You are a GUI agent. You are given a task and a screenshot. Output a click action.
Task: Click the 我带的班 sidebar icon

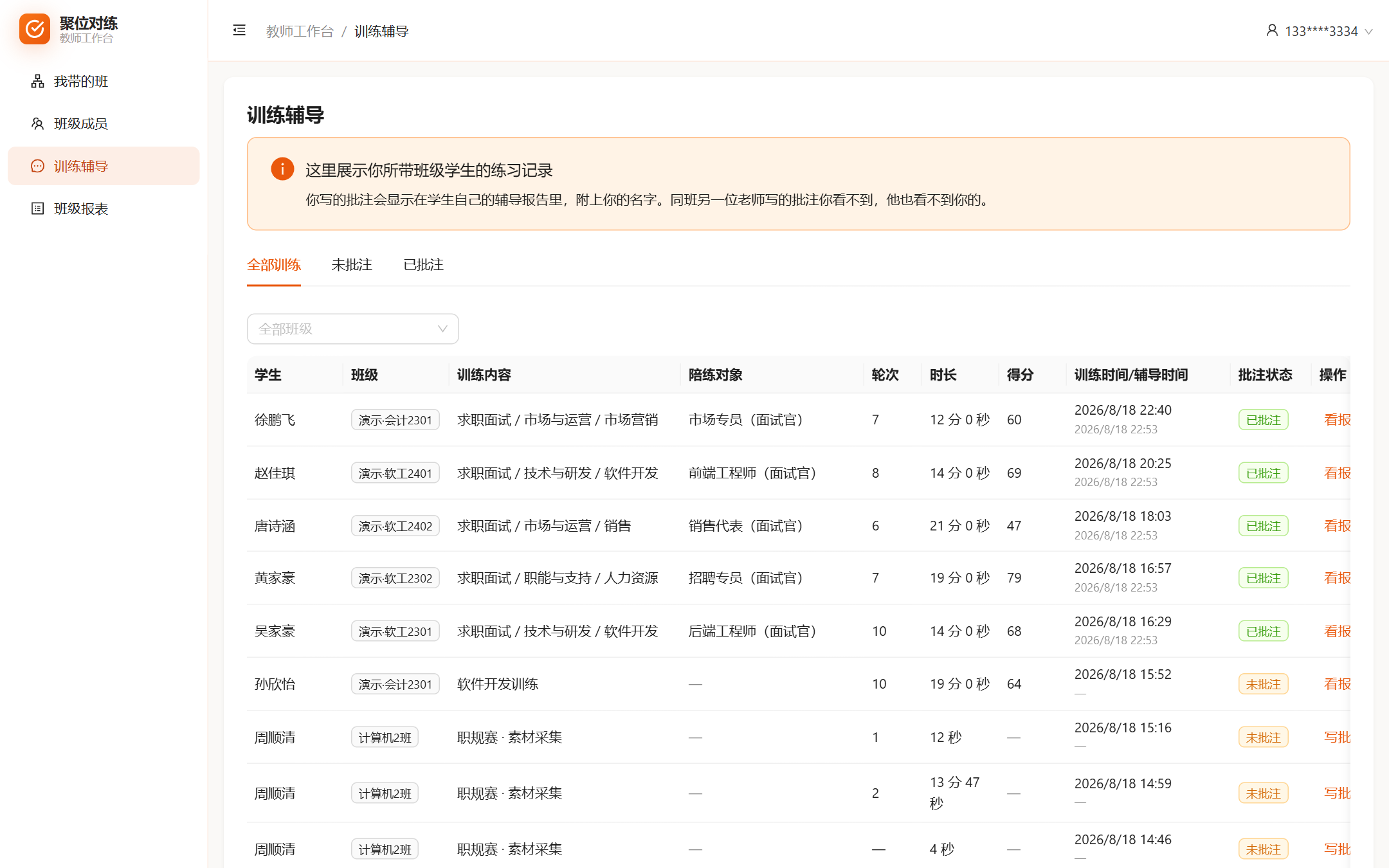(38, 81)
